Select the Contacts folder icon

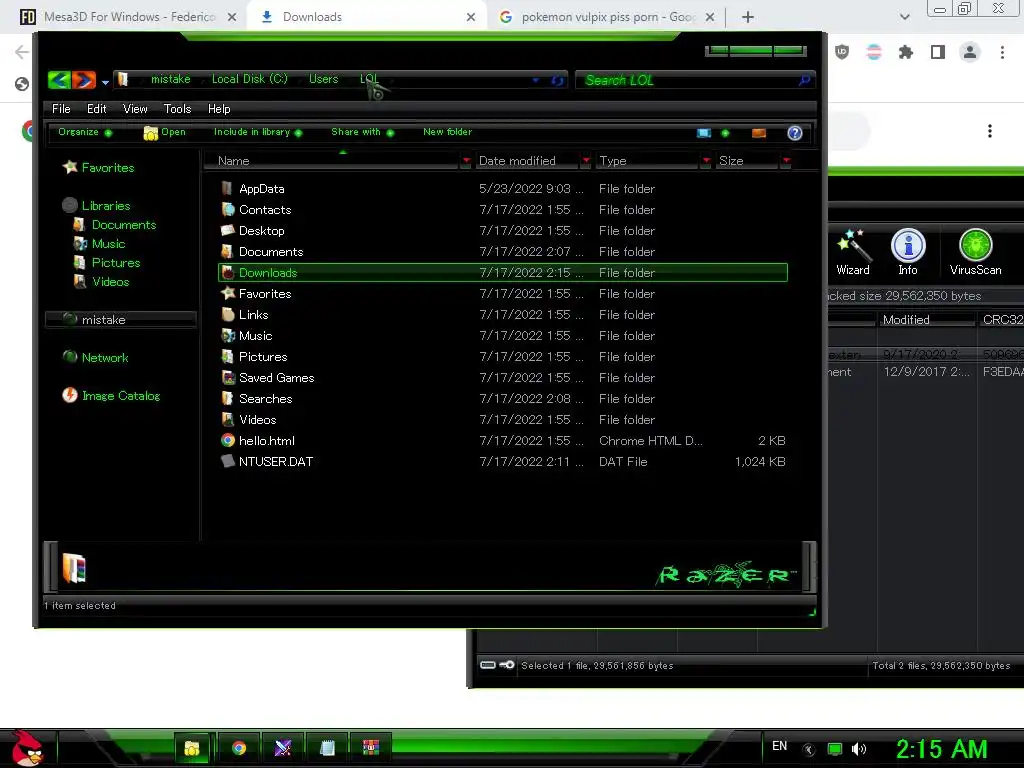[227, 210]
